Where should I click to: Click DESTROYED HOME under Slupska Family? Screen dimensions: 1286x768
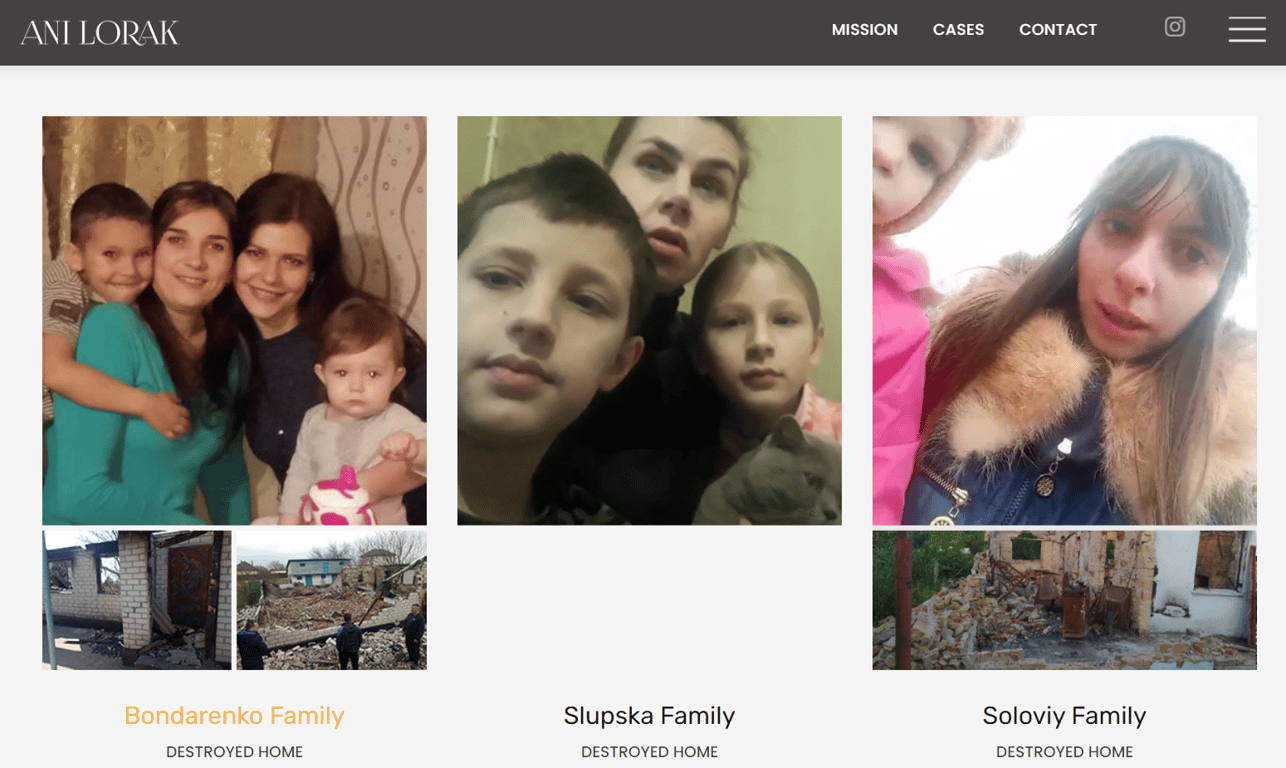[x=649, y=752]
